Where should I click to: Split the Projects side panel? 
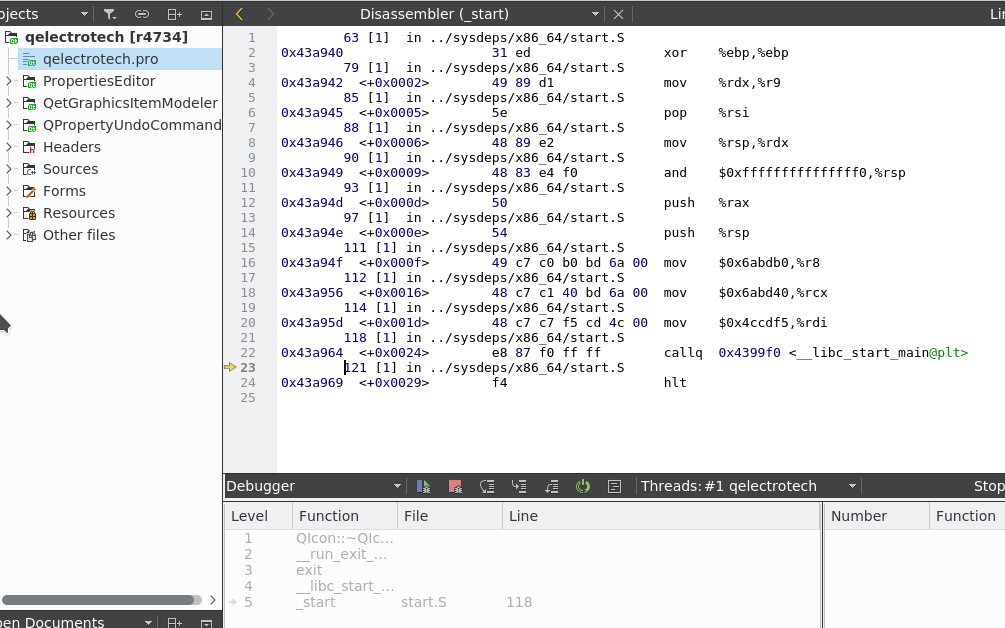pyautogui.click(x=174, y=14)
